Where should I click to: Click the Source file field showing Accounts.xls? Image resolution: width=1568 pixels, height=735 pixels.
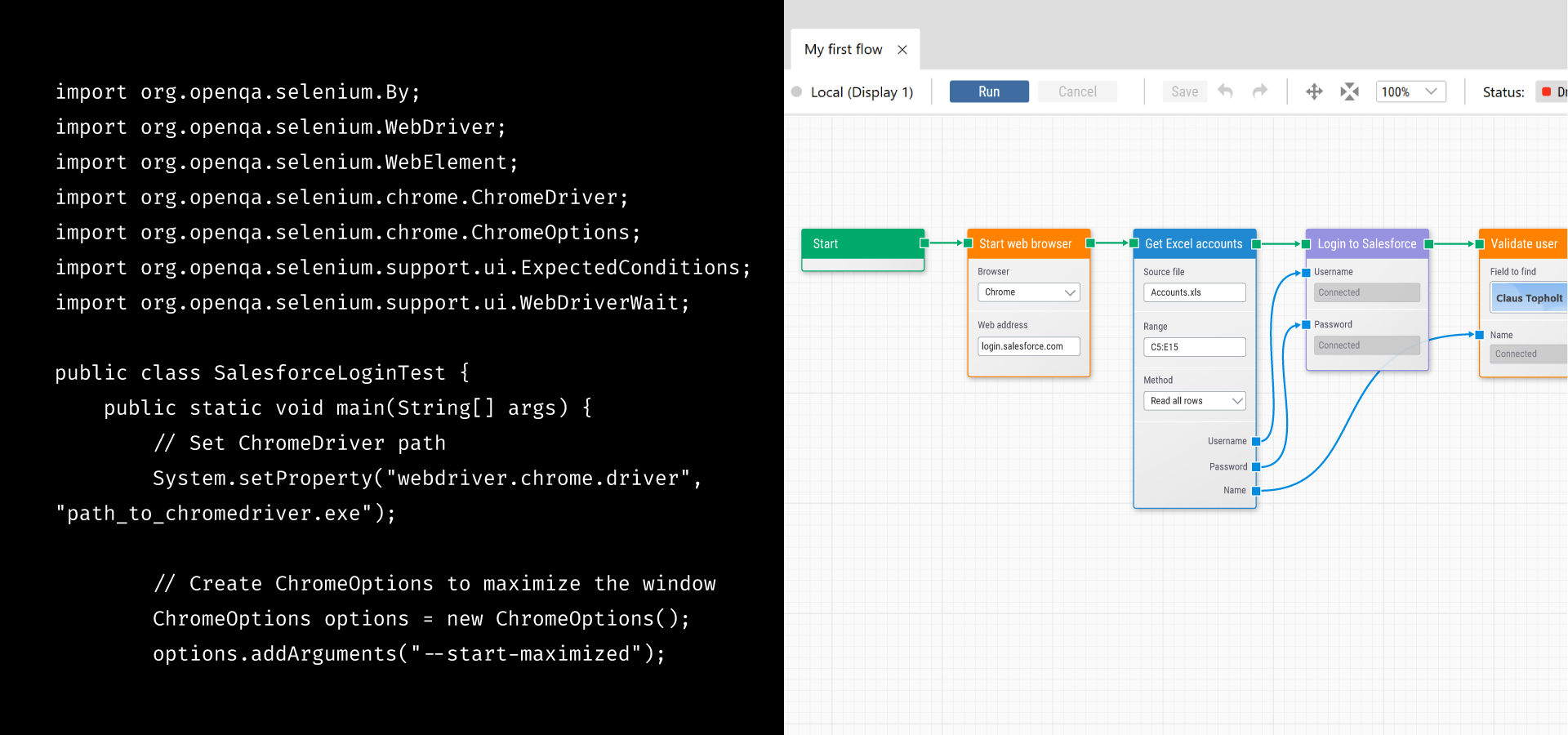tap(1194, 292)
